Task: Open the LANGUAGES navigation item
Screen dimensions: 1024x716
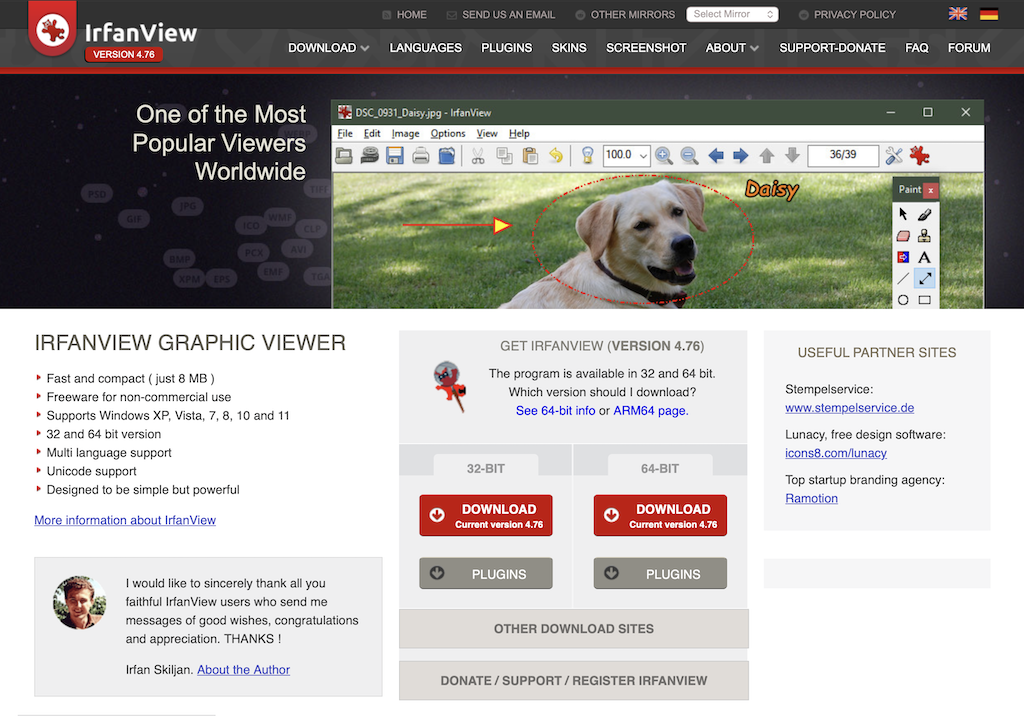Action: 426,48
